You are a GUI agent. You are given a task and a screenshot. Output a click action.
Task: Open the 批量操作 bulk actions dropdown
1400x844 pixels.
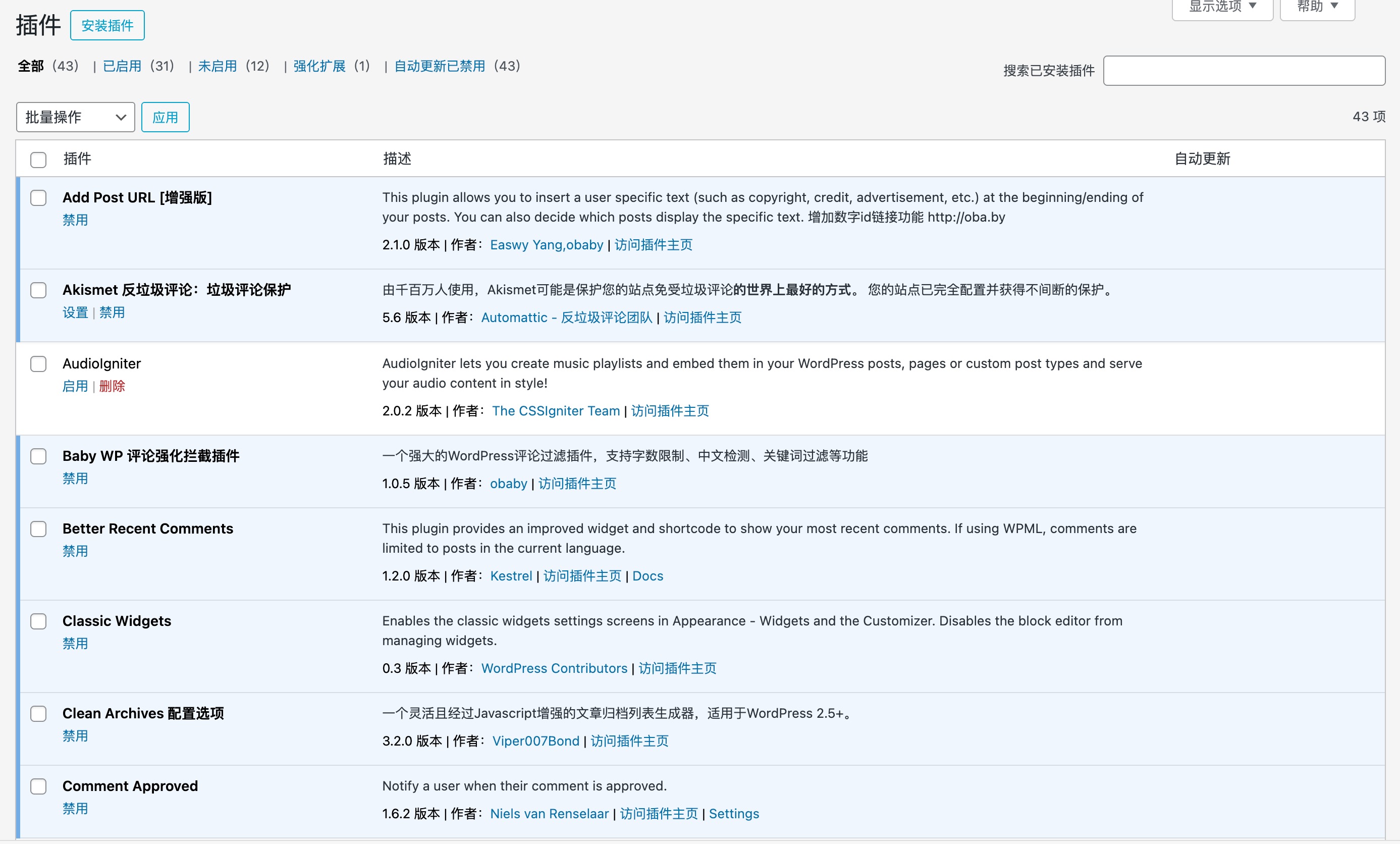pos(75,117)
